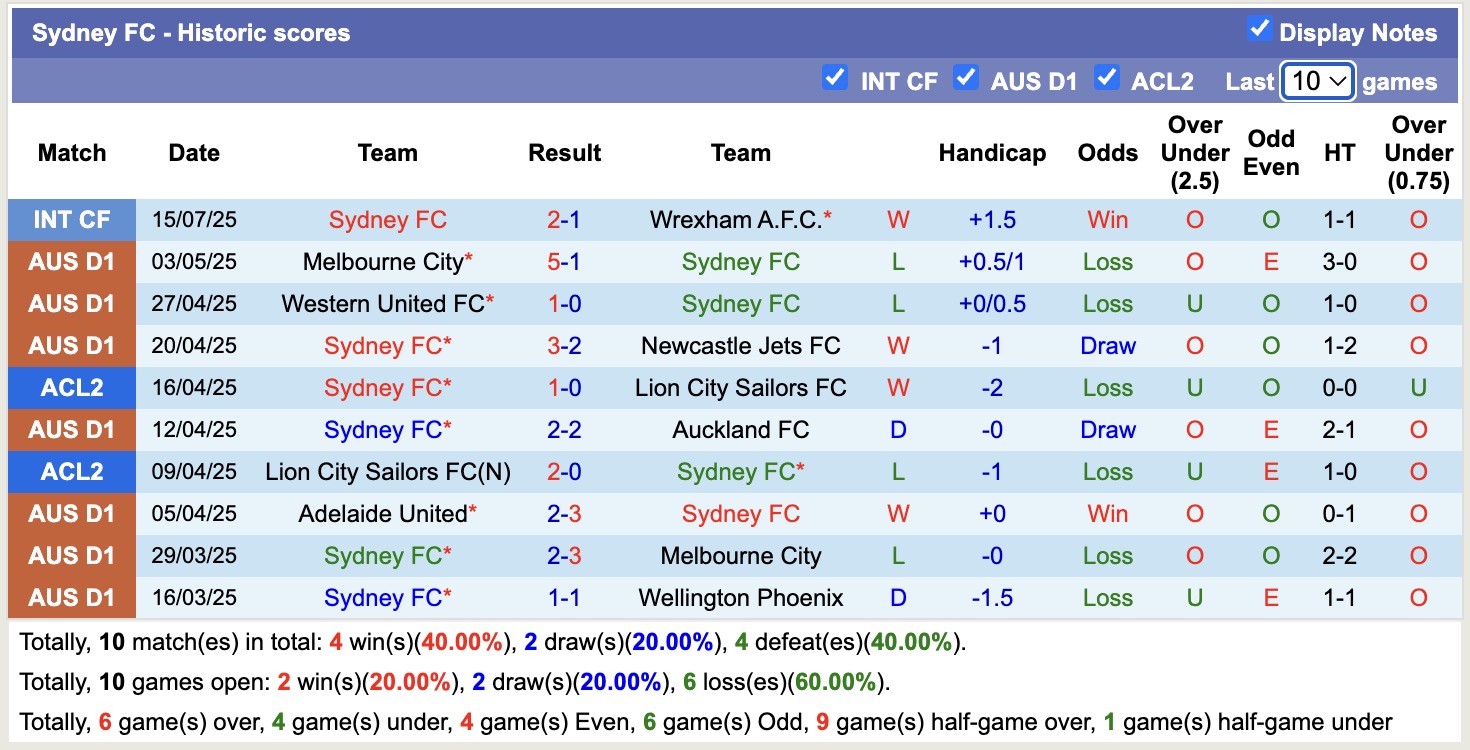Select the AUS D1 badge on the Wellington Phoenix row
The height and width of the screenshot is (750, 1470).
click(70, 597)
